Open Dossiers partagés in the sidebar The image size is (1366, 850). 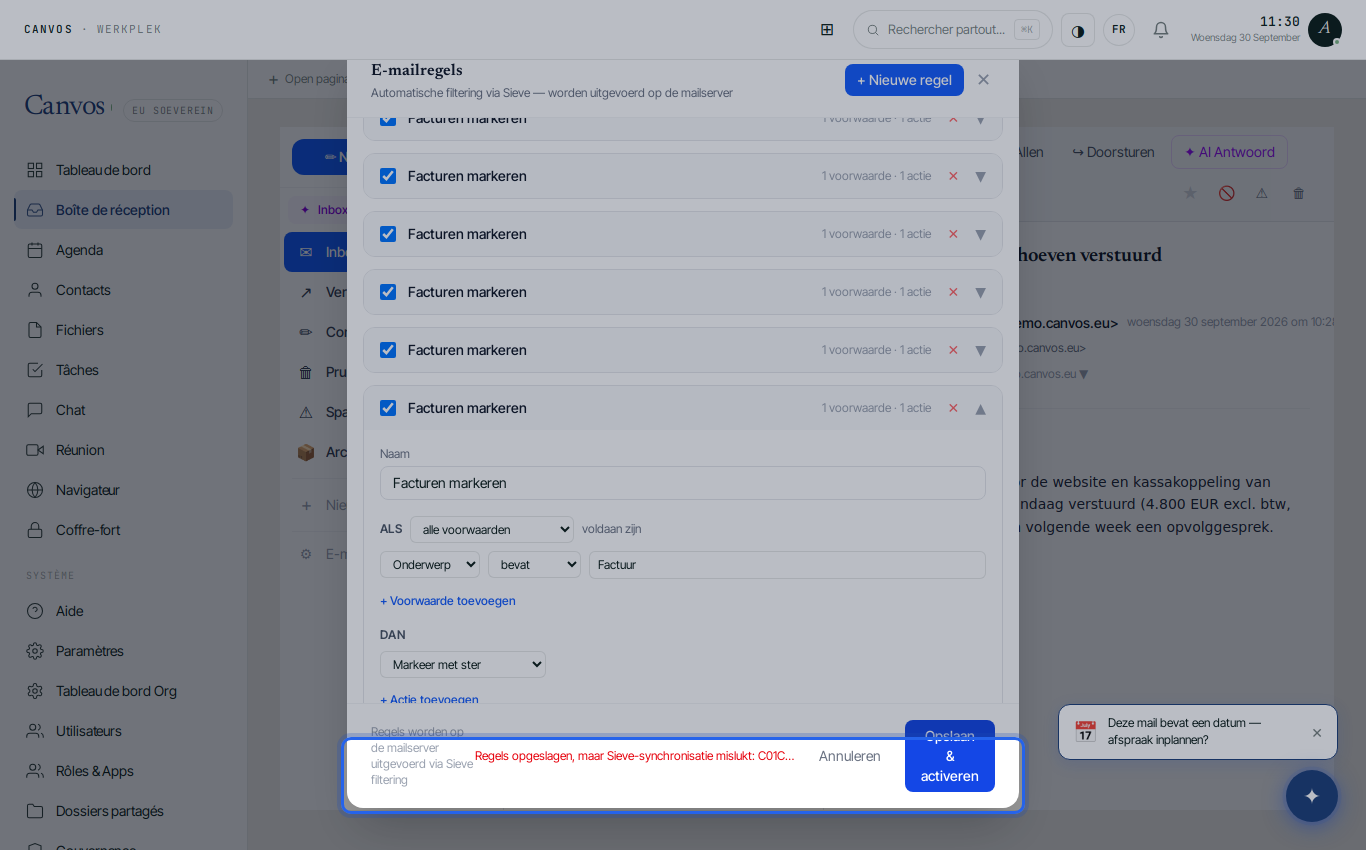(x=124, y=811)
